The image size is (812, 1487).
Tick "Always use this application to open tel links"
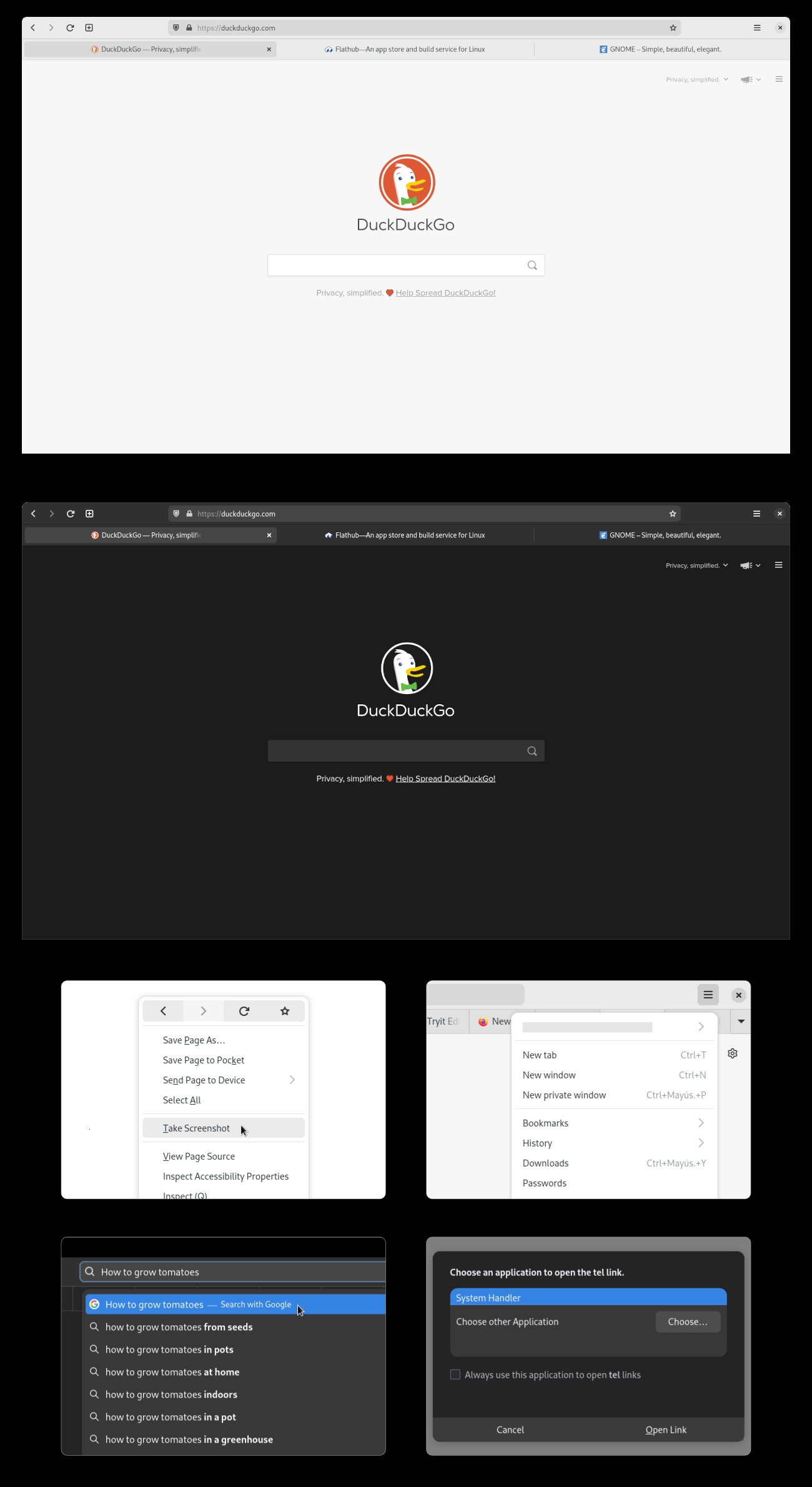tap(455, 1375)
